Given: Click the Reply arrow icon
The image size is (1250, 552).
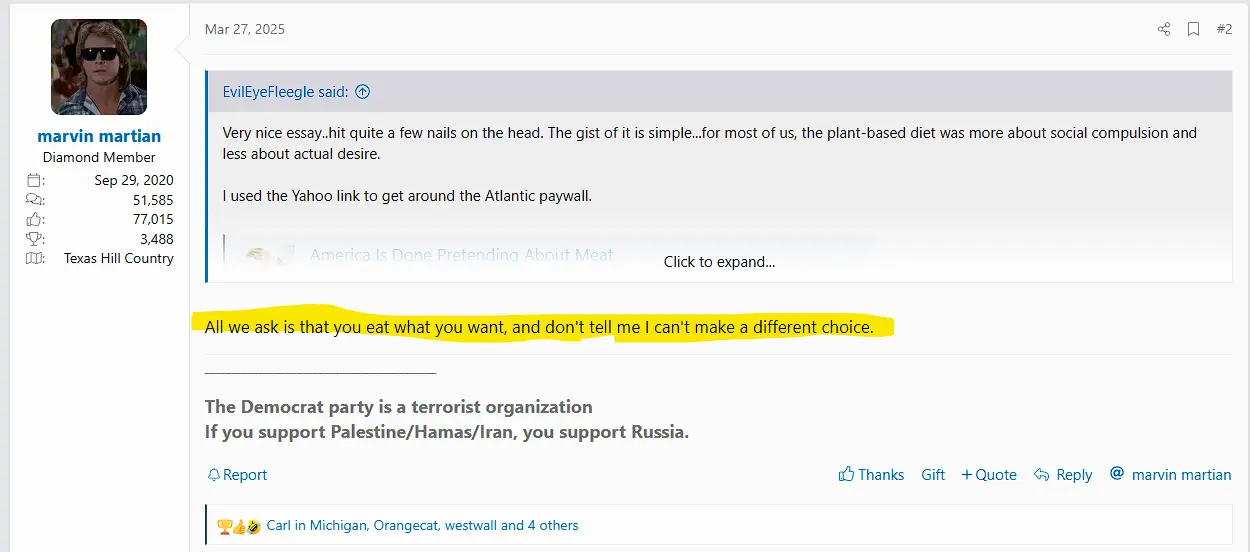Looking at the screenshot, I should 1042,475.
